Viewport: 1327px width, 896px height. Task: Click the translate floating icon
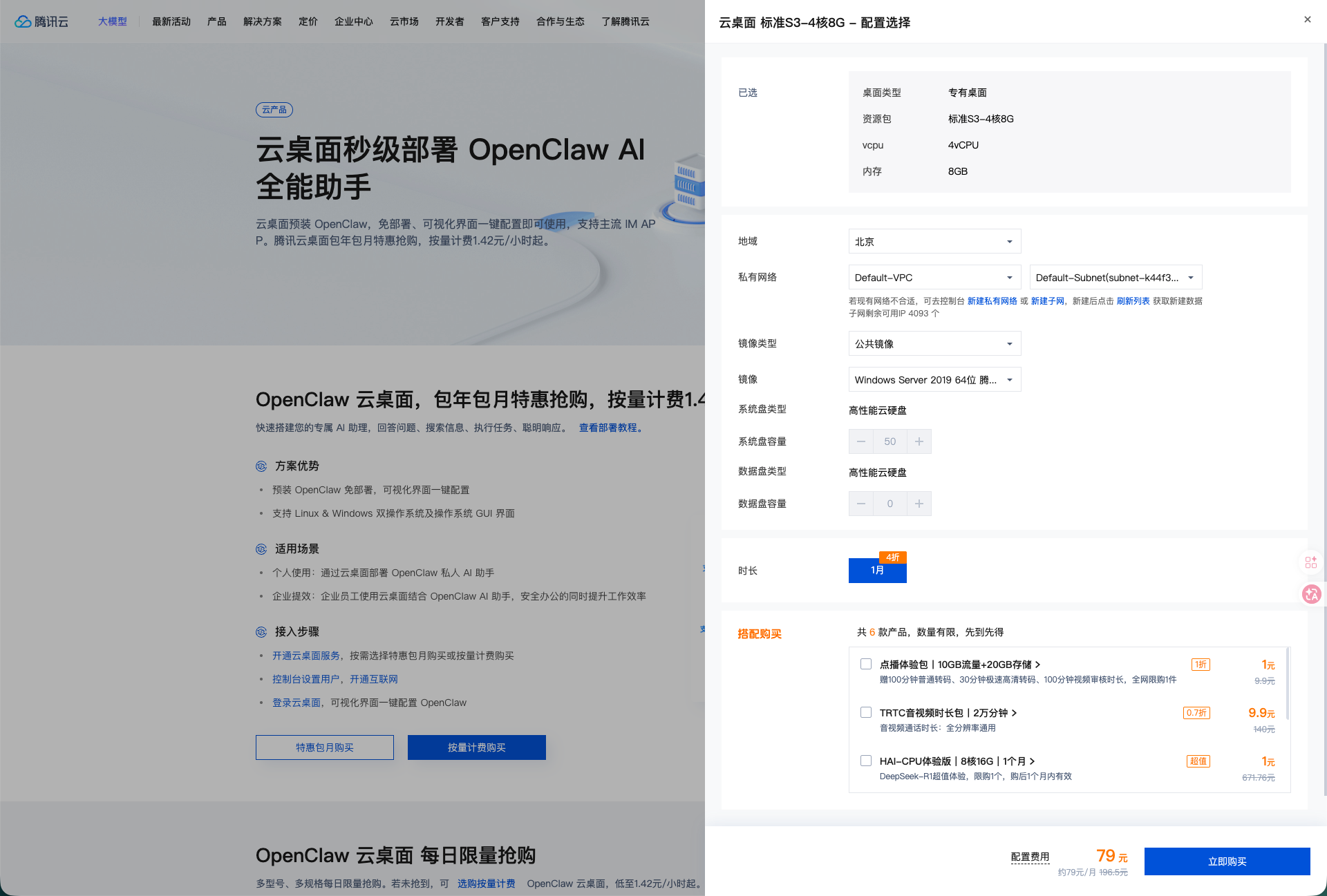tap(1310, 594)
